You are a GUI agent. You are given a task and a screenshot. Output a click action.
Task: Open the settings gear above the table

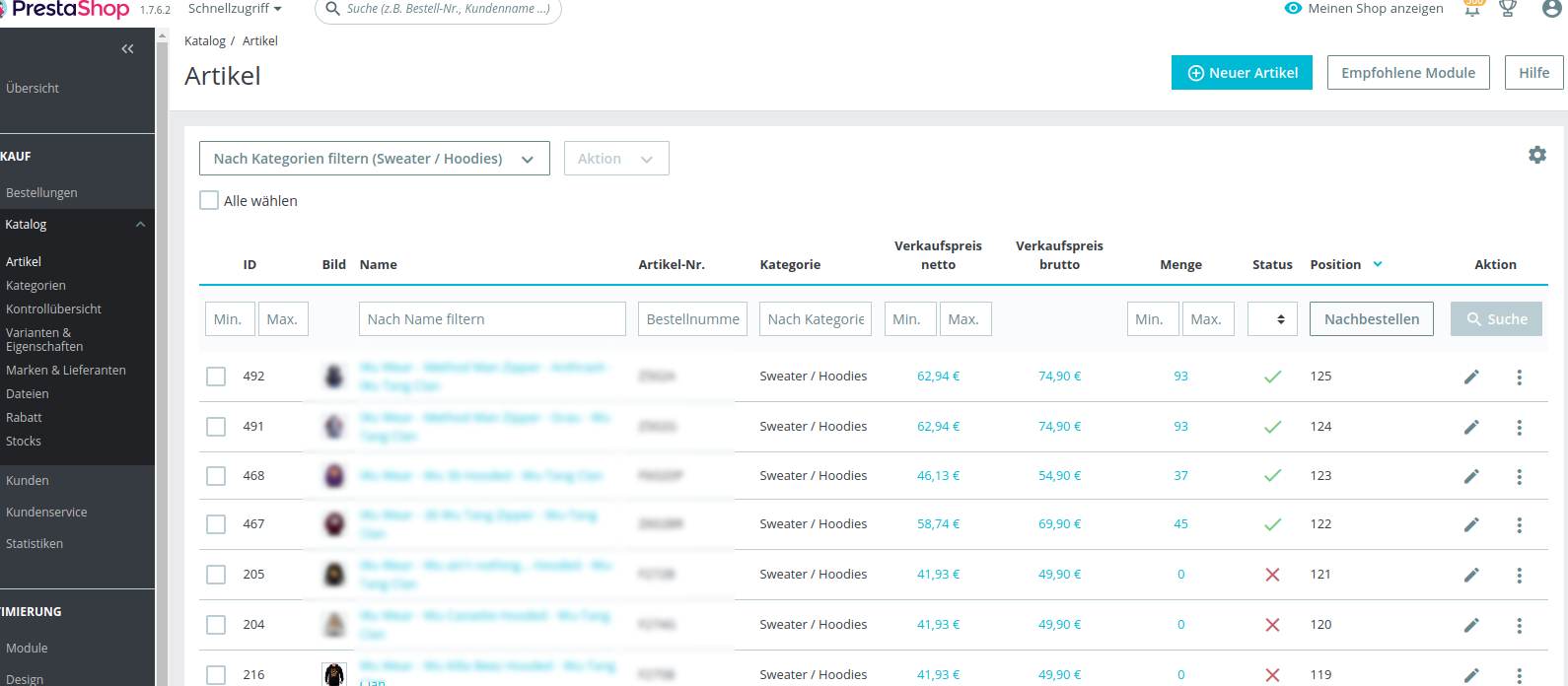pos(1536,155)
